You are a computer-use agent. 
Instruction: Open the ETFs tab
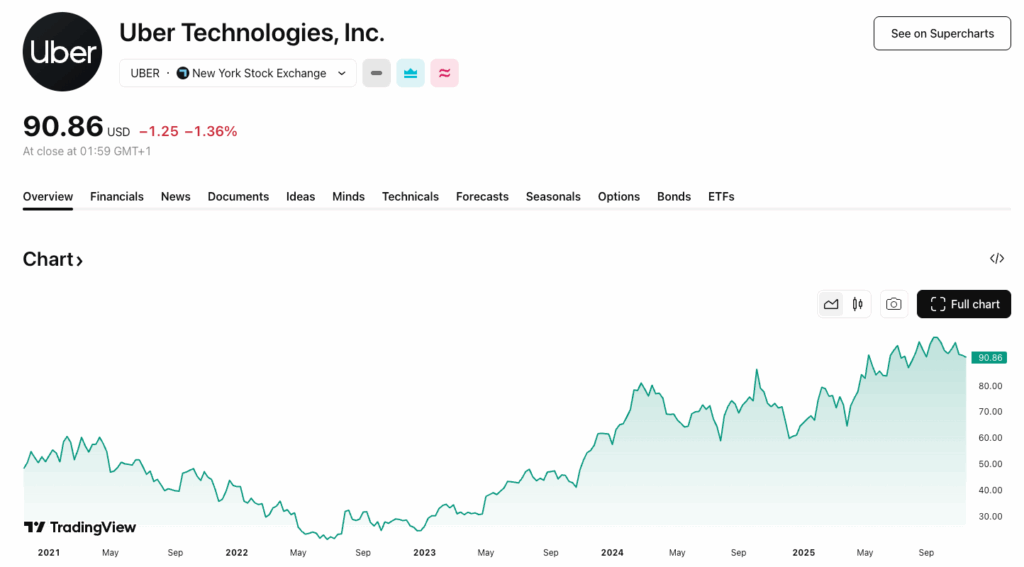(721, 197)
